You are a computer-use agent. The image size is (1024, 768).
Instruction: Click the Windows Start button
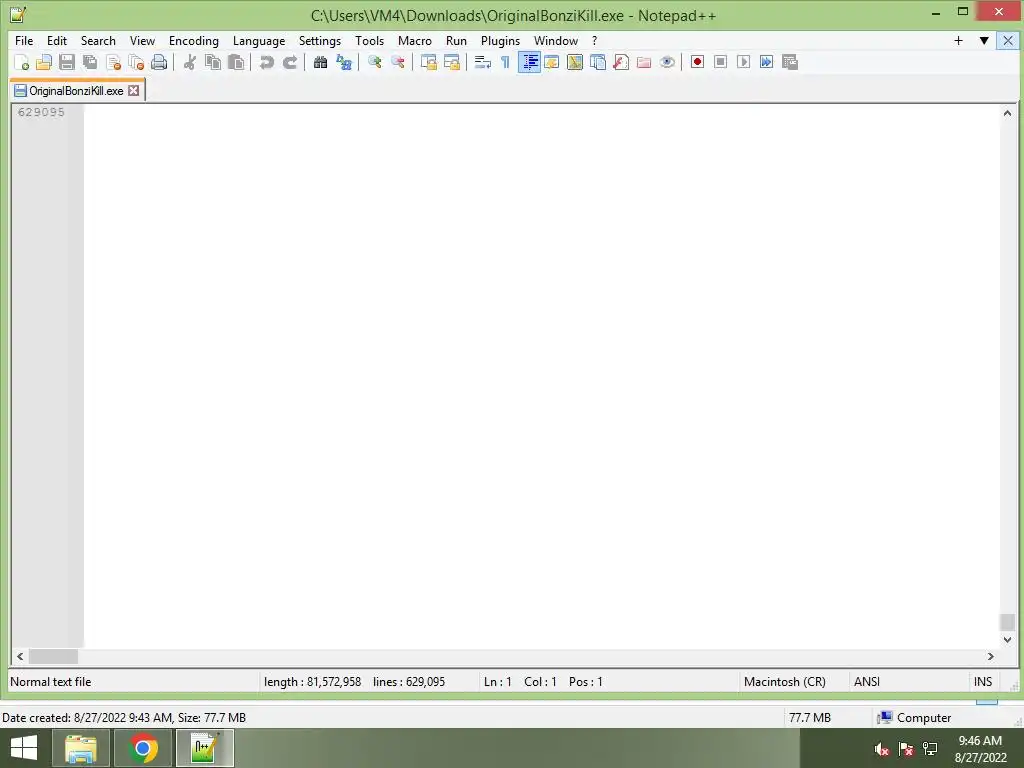click(x=24, y=748)
